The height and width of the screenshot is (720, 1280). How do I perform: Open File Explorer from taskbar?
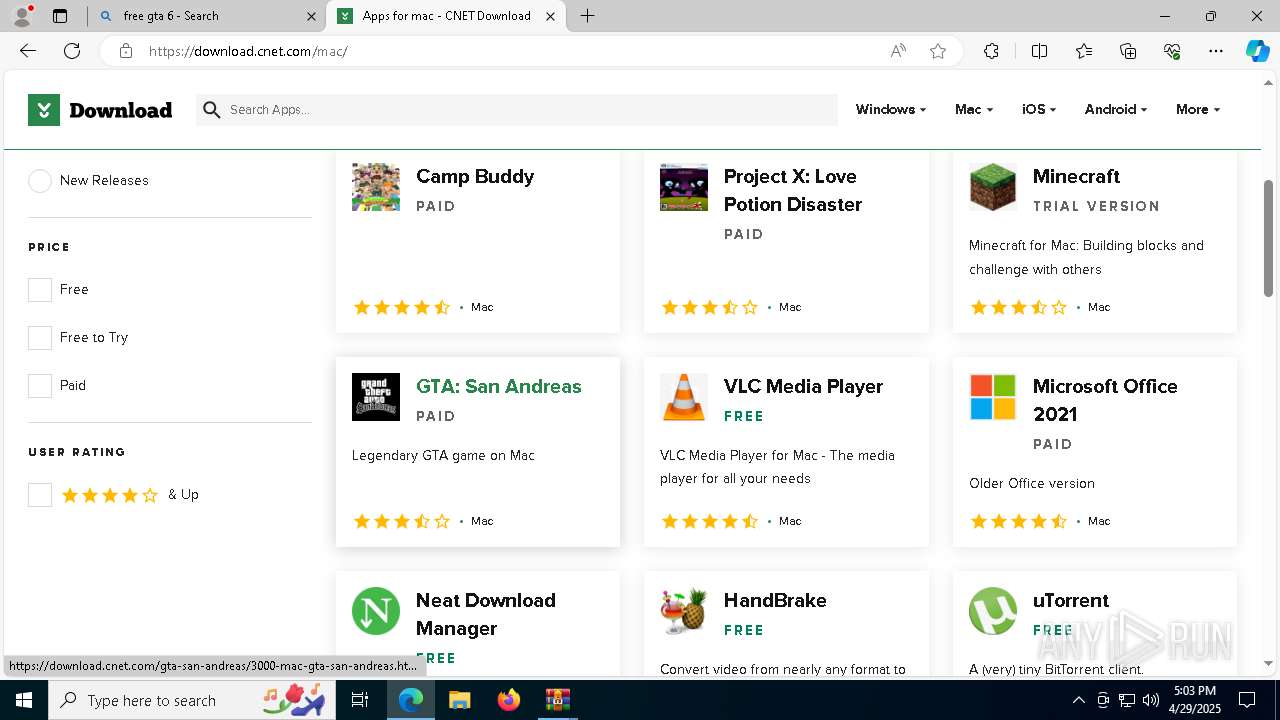pyautogui.click(x=459, y=700)
